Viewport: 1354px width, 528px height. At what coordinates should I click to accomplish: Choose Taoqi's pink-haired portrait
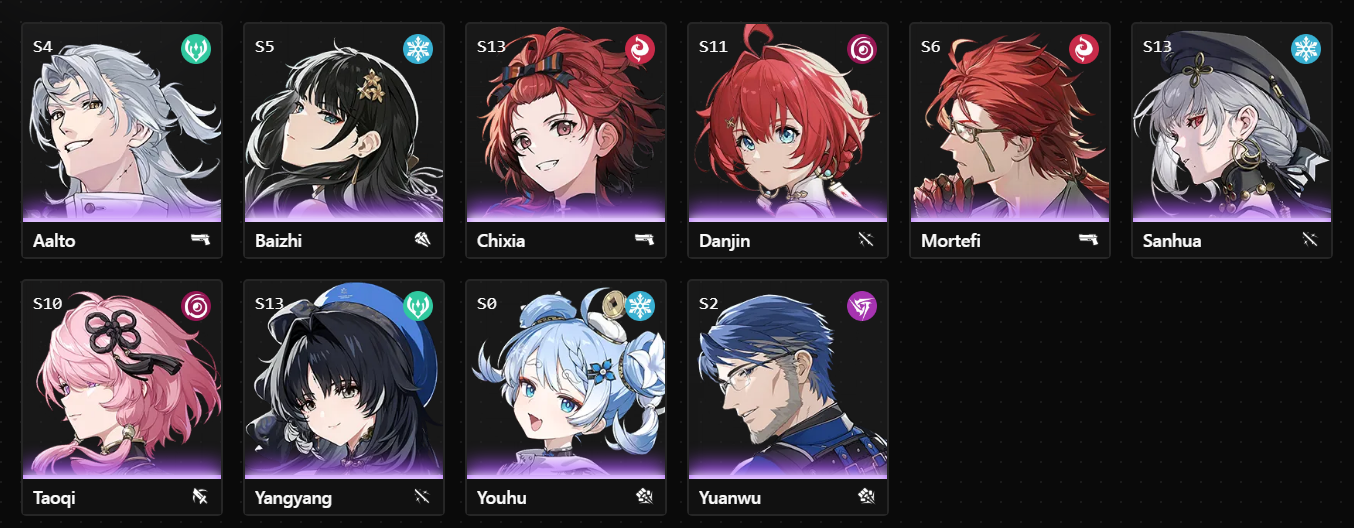[122, 380]
